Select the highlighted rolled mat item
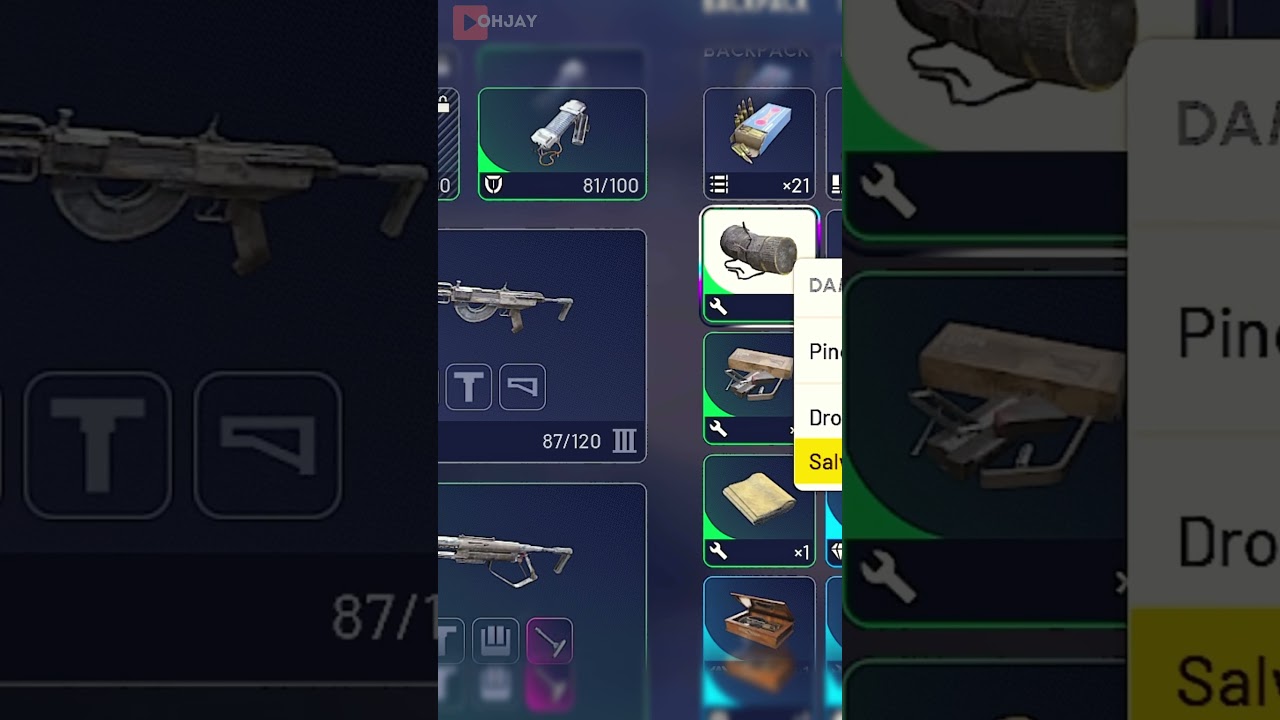The height and width of the screenshot is (720, 1280). [x=759, y=265]
